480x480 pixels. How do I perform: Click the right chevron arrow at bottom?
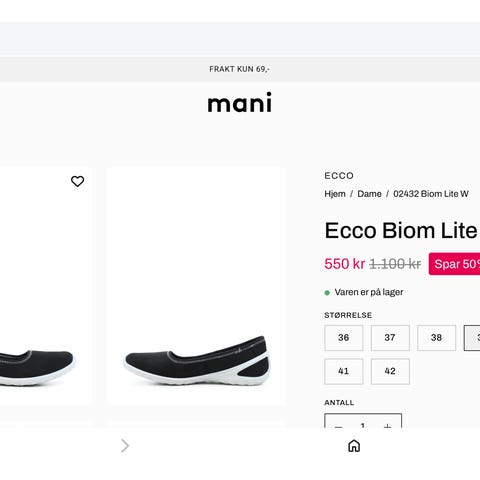[125, 446]
